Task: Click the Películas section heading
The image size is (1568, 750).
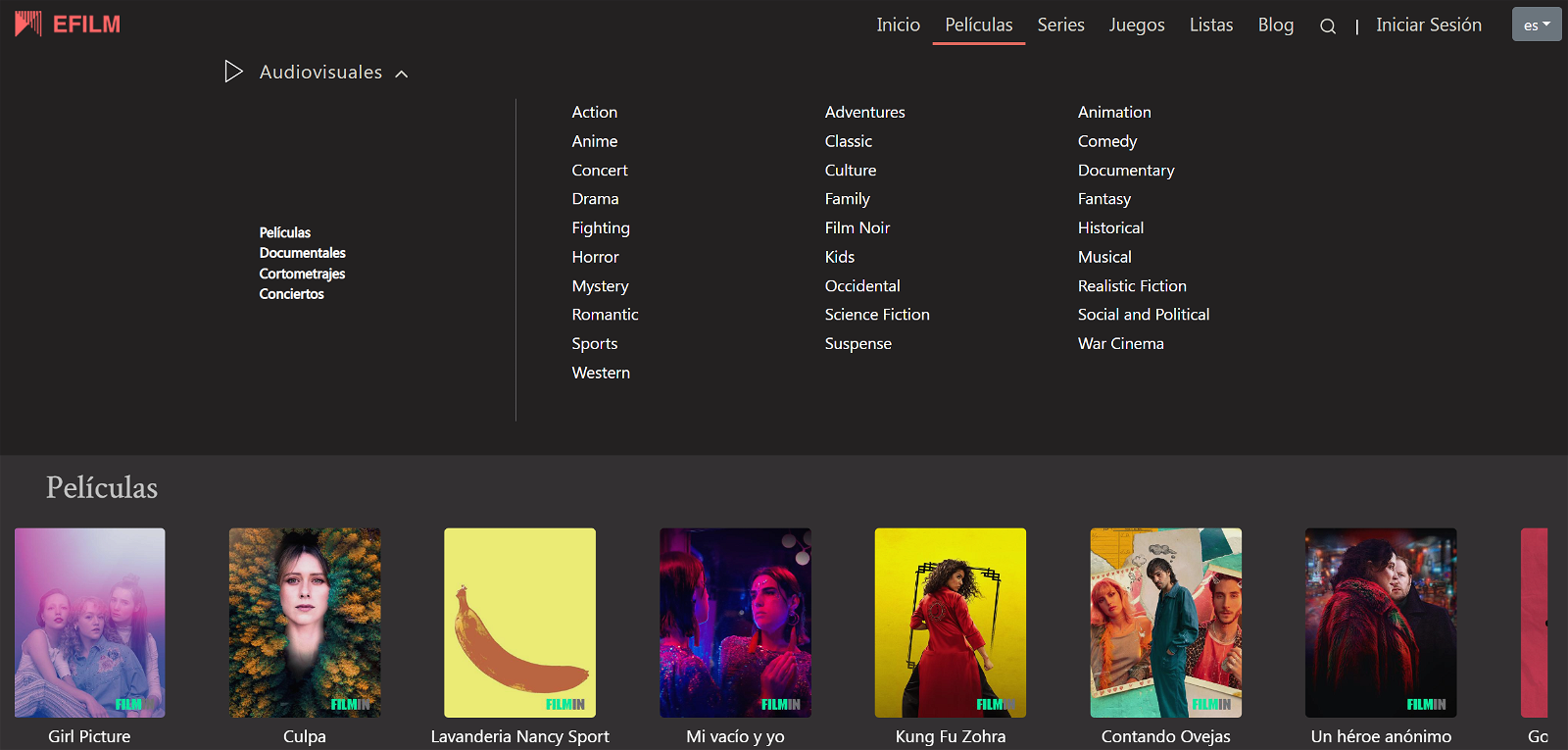Action: coord(102,487)
